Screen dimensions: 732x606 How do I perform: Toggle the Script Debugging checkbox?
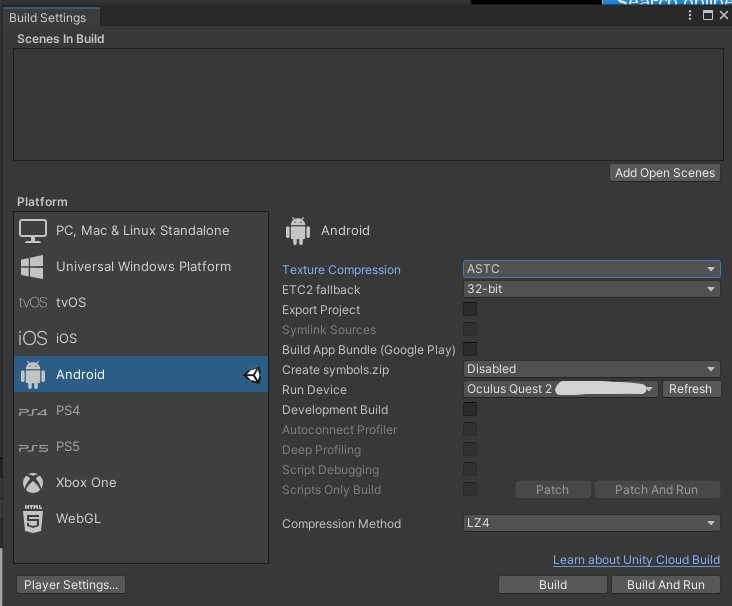click(470, 469)
